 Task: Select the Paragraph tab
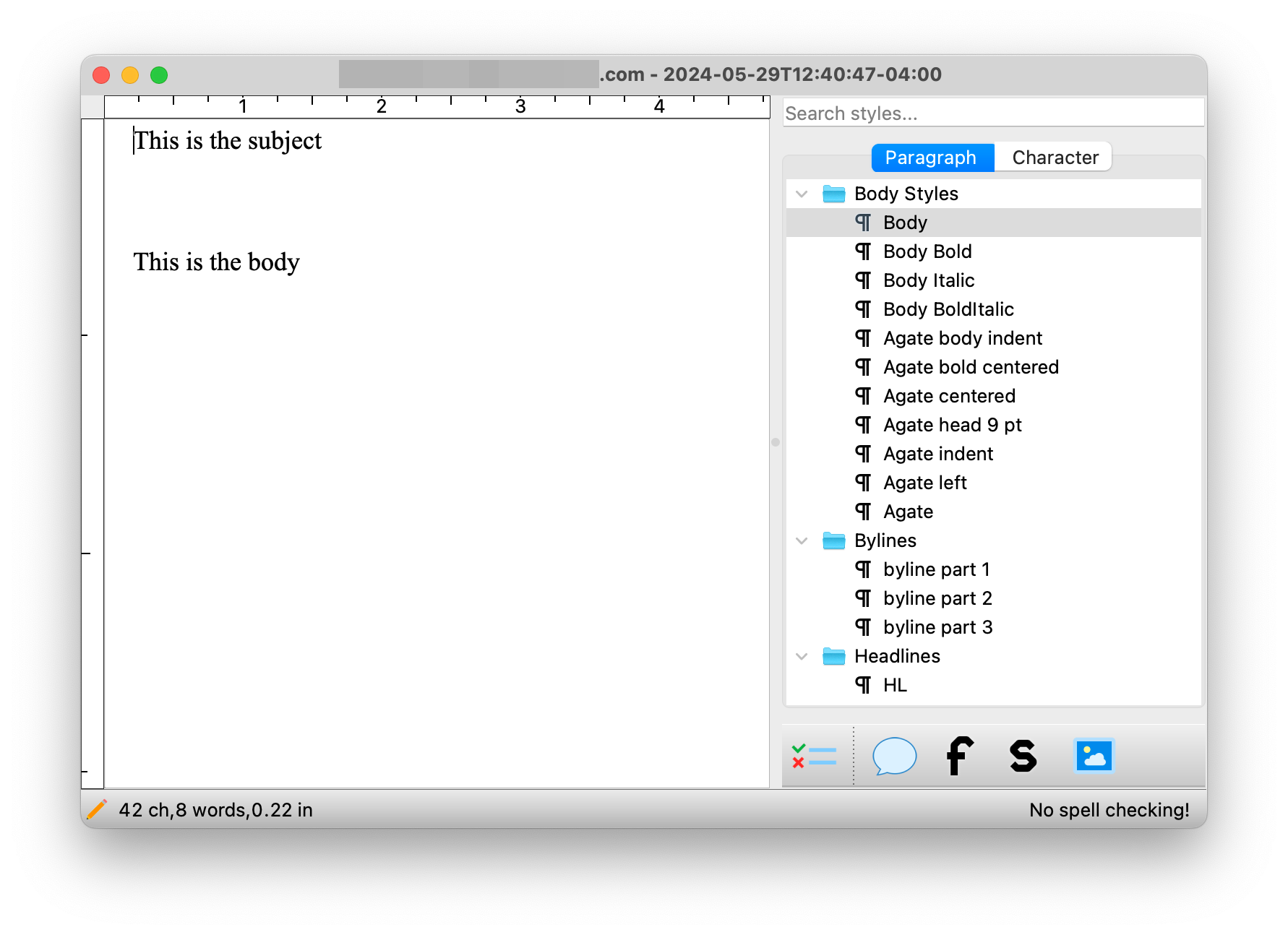pyautogui.click(x=931, y=158)
